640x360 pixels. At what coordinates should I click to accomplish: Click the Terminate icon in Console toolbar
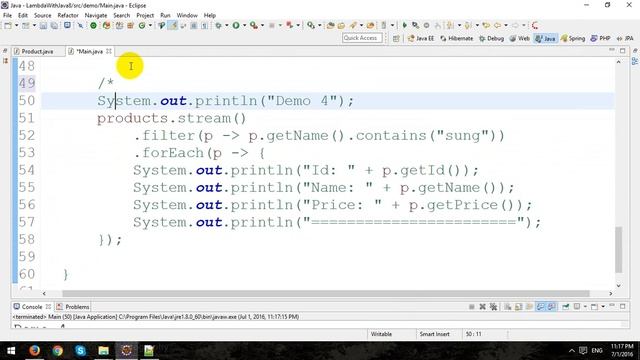471,307
